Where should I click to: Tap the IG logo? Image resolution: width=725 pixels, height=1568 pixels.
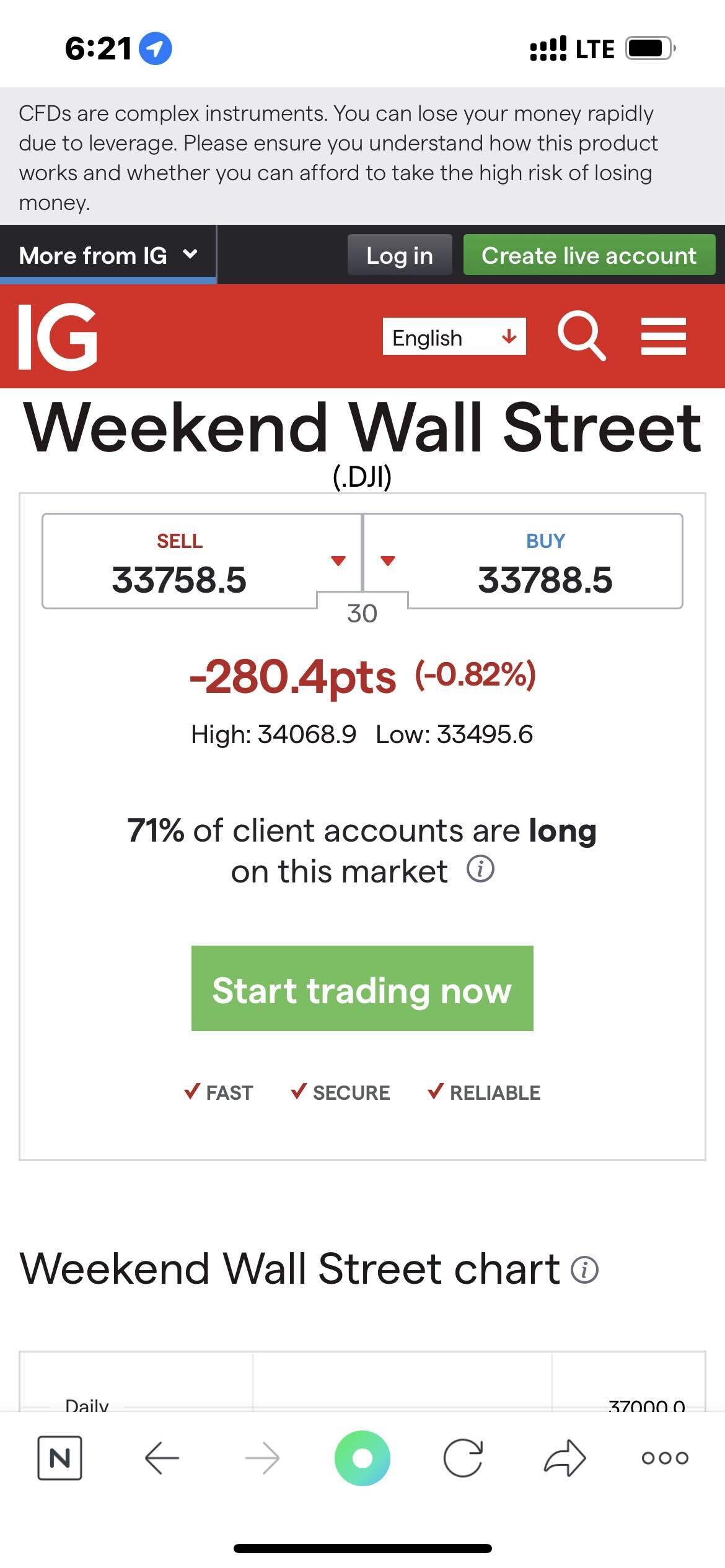[58, 336]
